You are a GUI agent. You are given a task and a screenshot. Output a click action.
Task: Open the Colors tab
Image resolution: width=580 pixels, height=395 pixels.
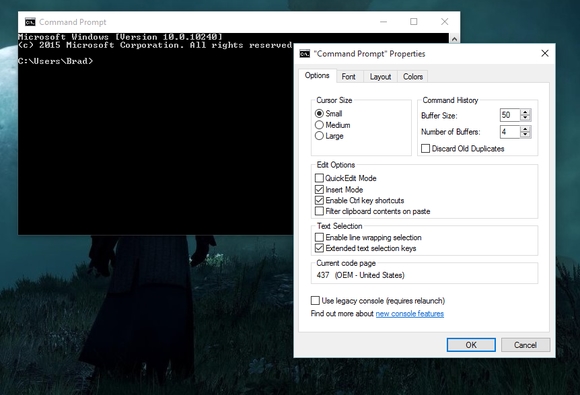point(413,77)
